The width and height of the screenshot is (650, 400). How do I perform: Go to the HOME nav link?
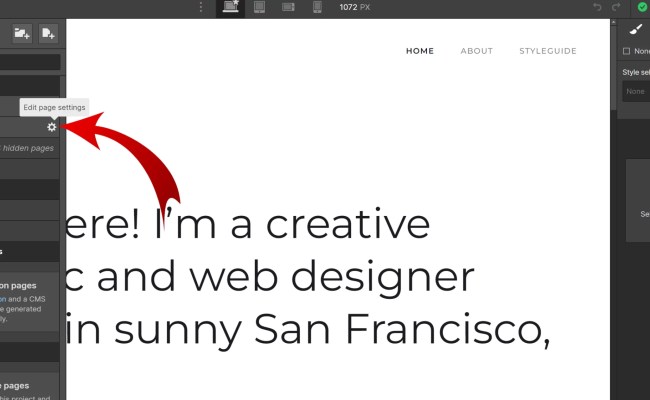click(x=420, y=51)
